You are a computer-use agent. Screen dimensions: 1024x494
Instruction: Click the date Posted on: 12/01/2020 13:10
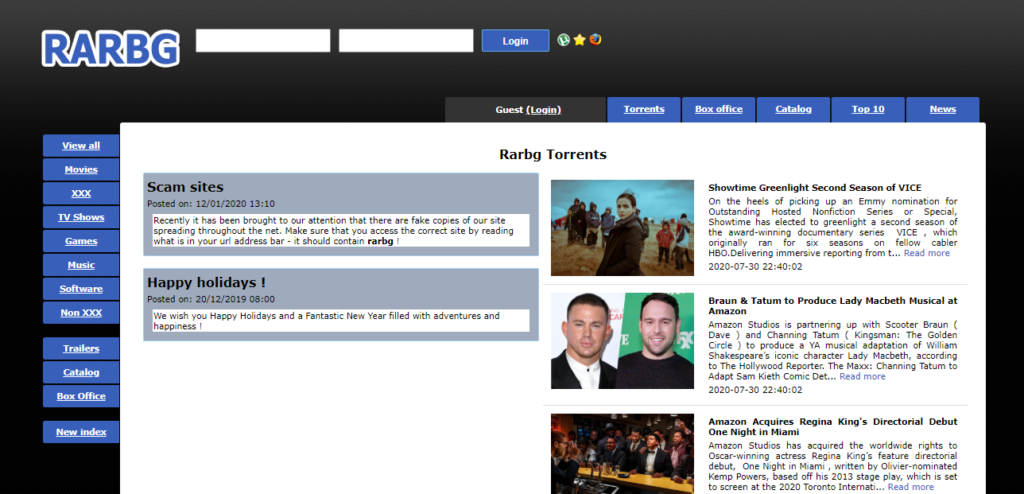coord(211,203)
